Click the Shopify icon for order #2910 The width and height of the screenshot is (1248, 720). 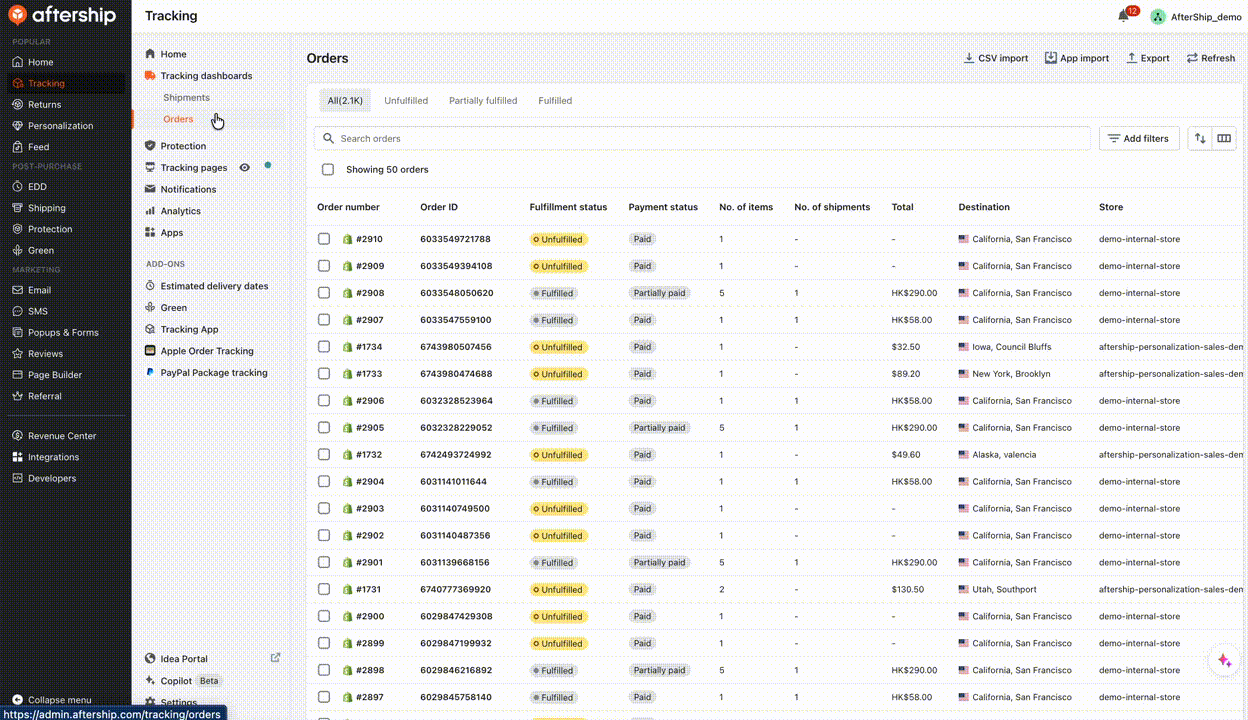point(347,239)
